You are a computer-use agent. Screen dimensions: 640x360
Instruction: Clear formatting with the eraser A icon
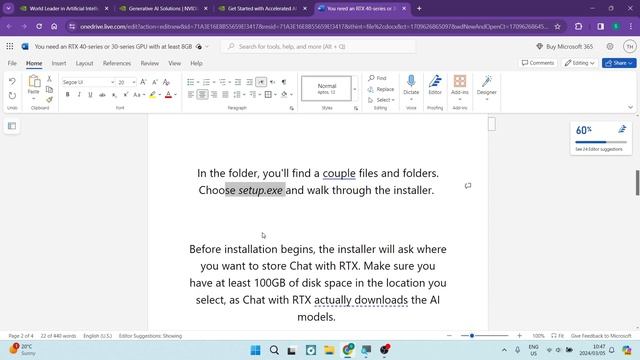click(x=166, y=82)
